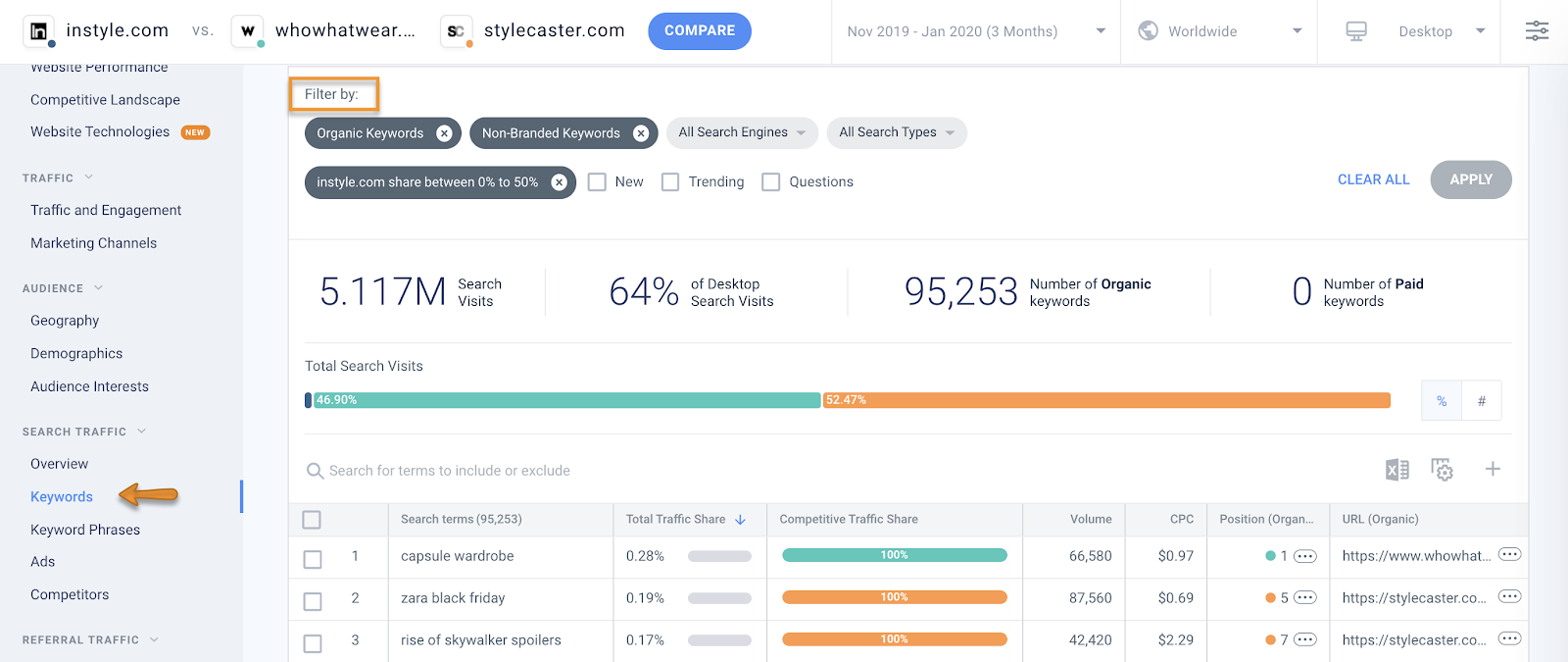Open more options for capsule wardrobe position
1568x662 pixels.
pyautogui.click(x=1305, y=556)
